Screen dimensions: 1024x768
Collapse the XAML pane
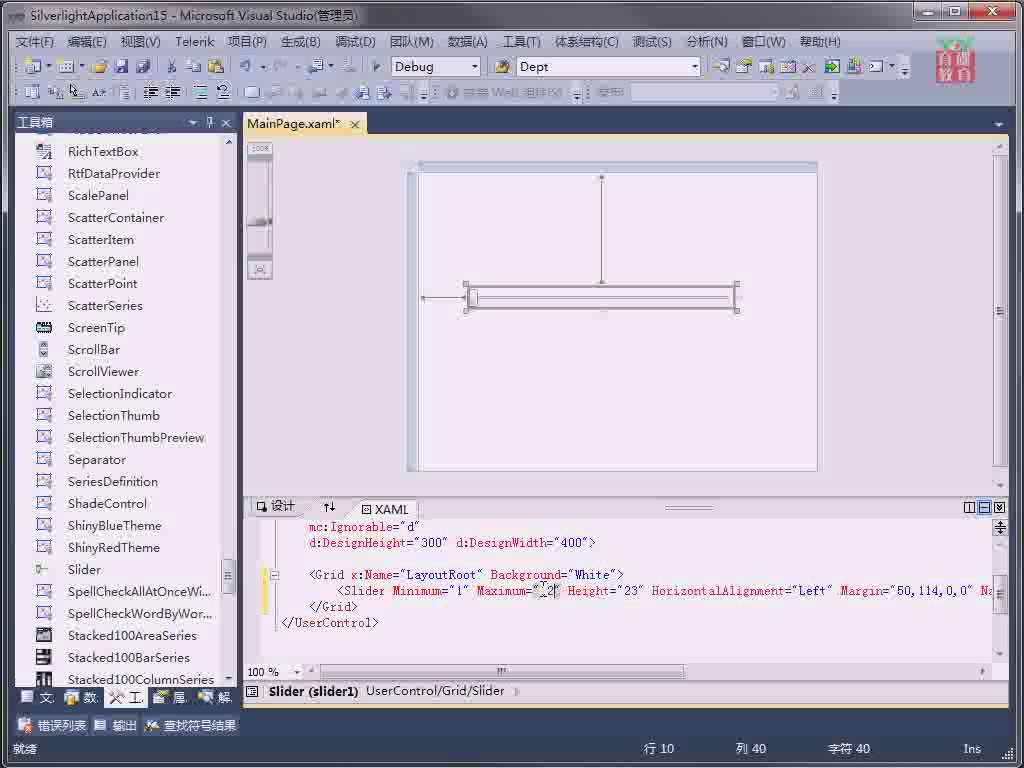point(999,507)
